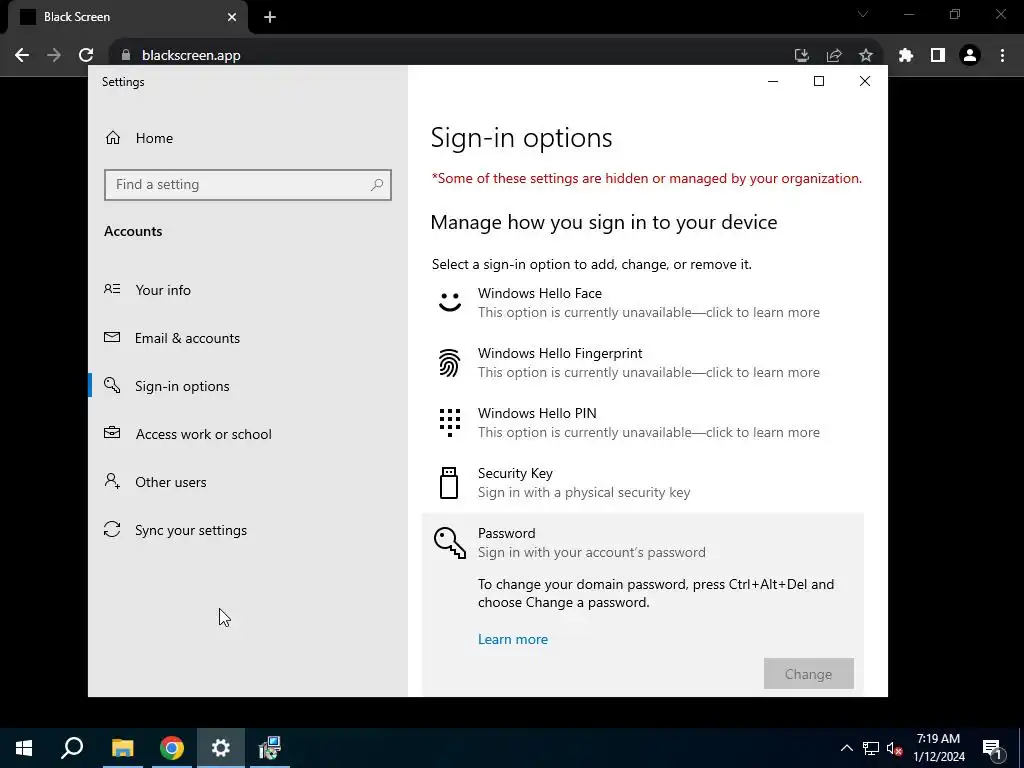Open the Chrome tab search chevron

click(862, 14)
